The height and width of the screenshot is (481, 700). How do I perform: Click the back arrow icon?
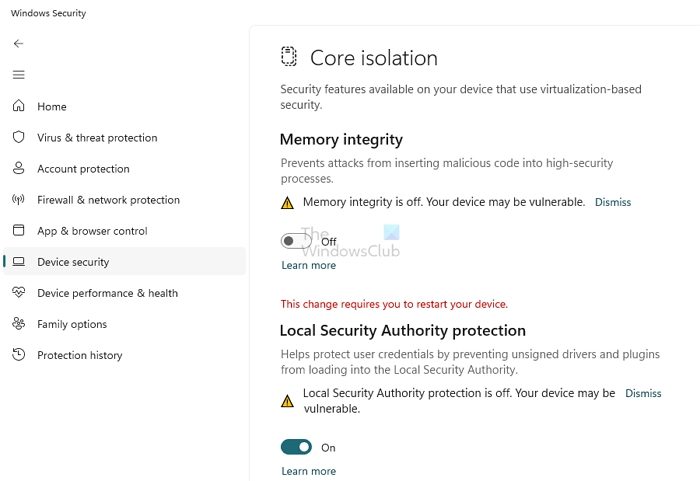[x=18, y=43]
